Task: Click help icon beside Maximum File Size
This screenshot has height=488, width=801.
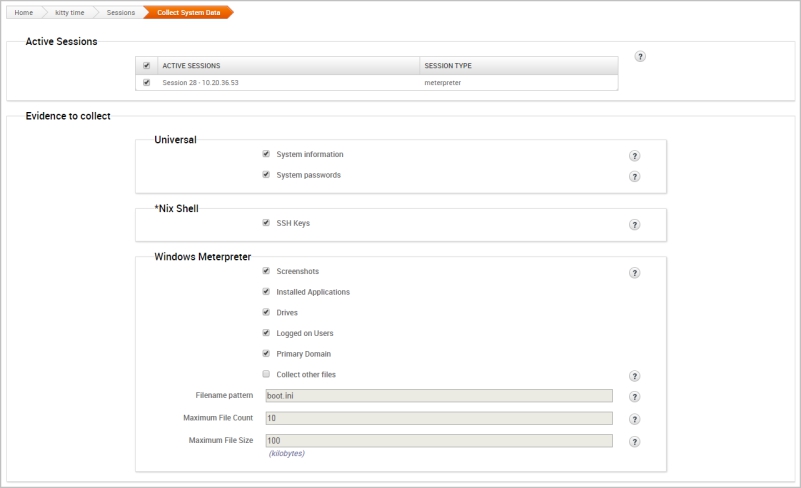Action: [634, 441]
